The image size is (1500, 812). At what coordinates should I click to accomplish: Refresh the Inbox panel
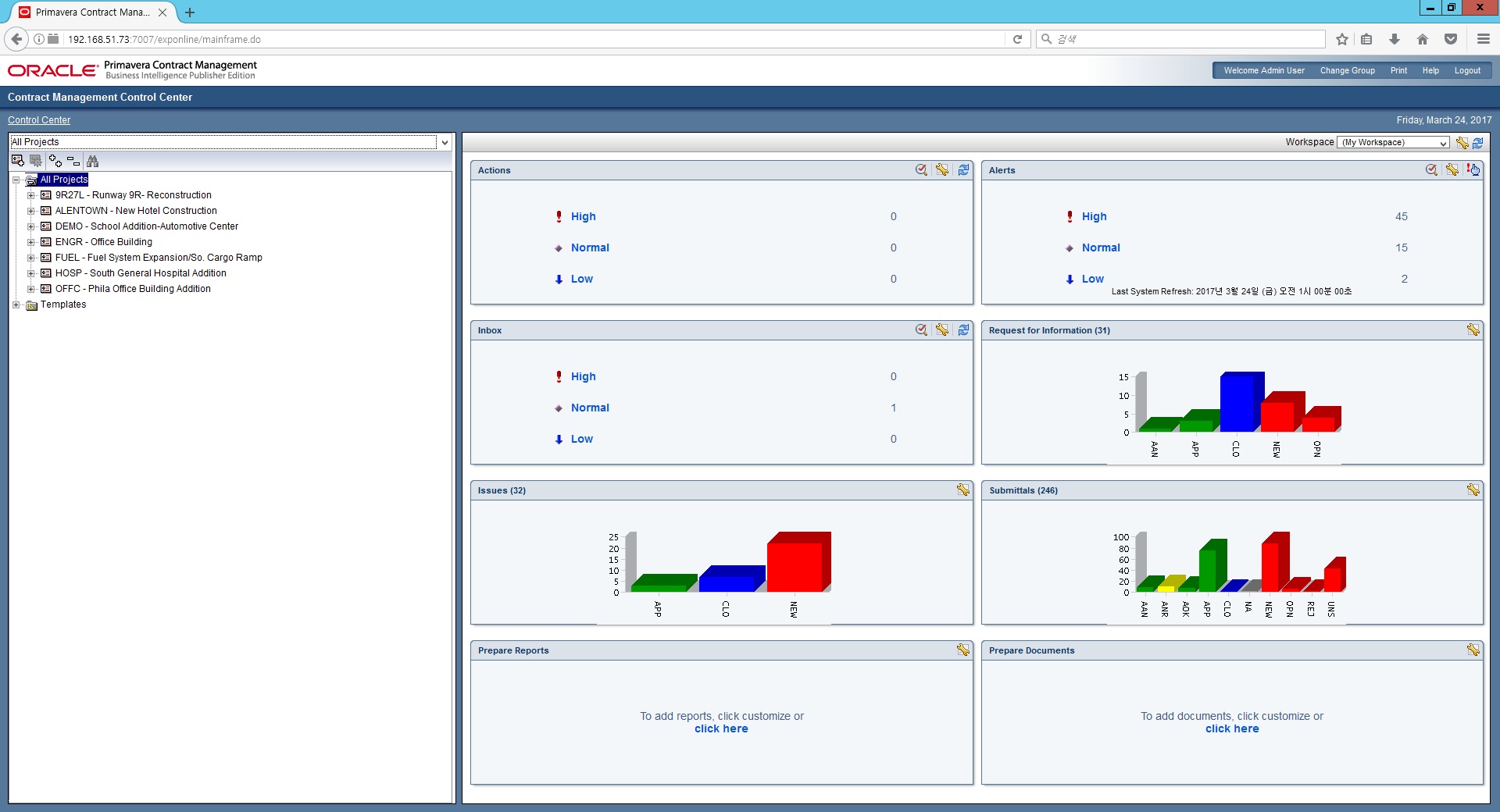[963, 329]
